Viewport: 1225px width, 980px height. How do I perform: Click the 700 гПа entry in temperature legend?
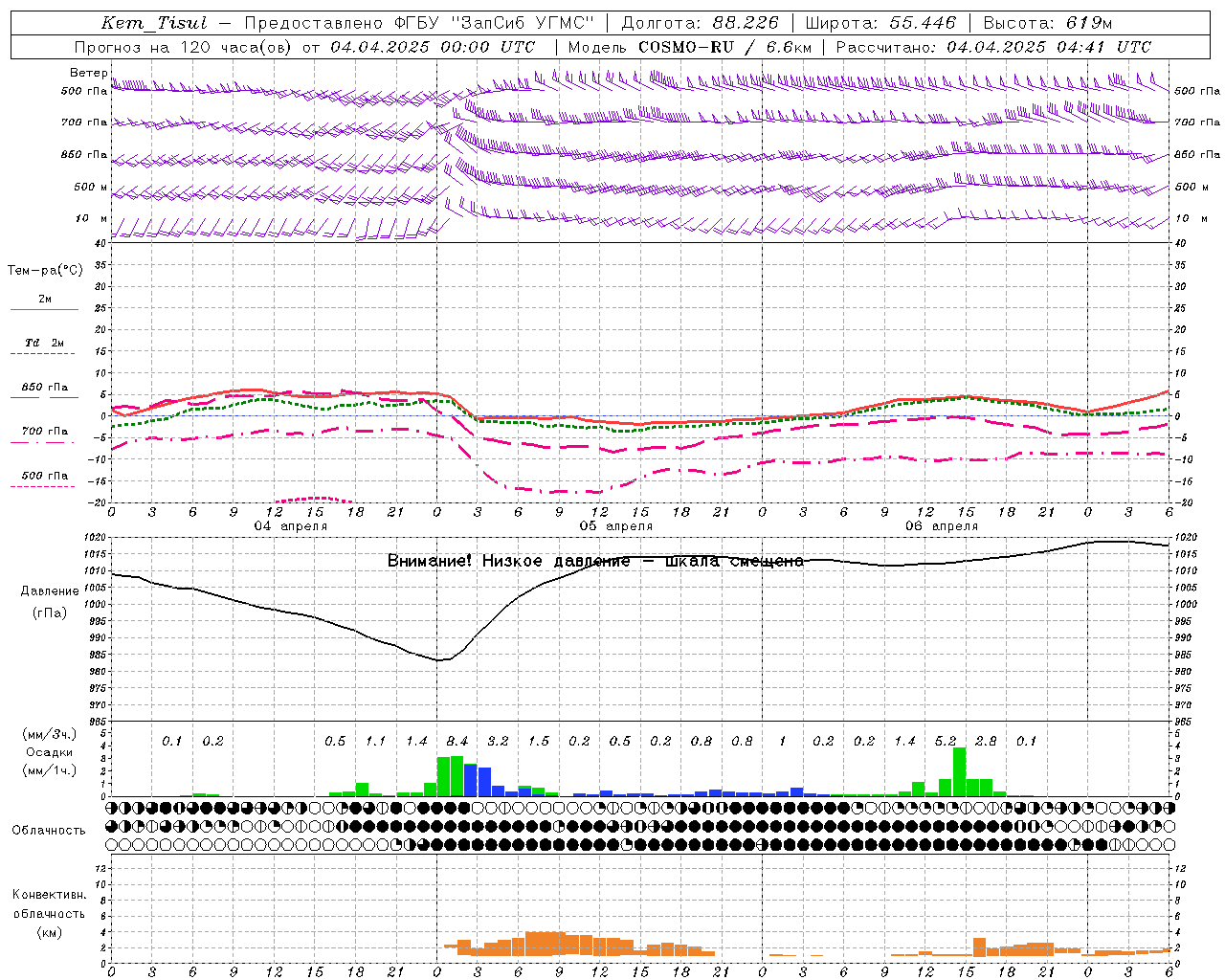(45, 431)
